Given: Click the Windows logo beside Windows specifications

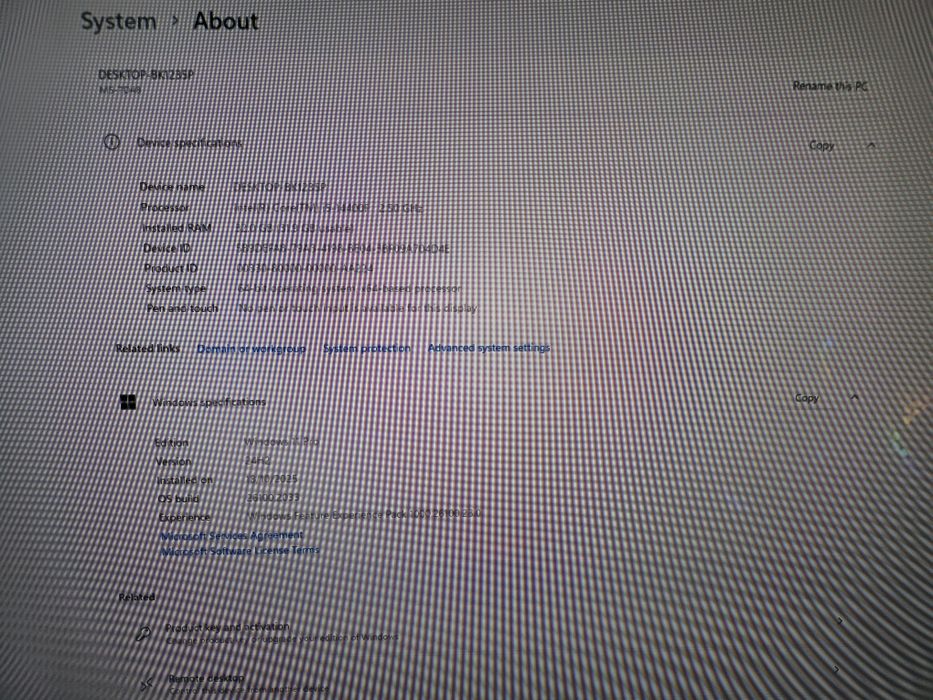Looking at the screenshot, I should (128, 402).
